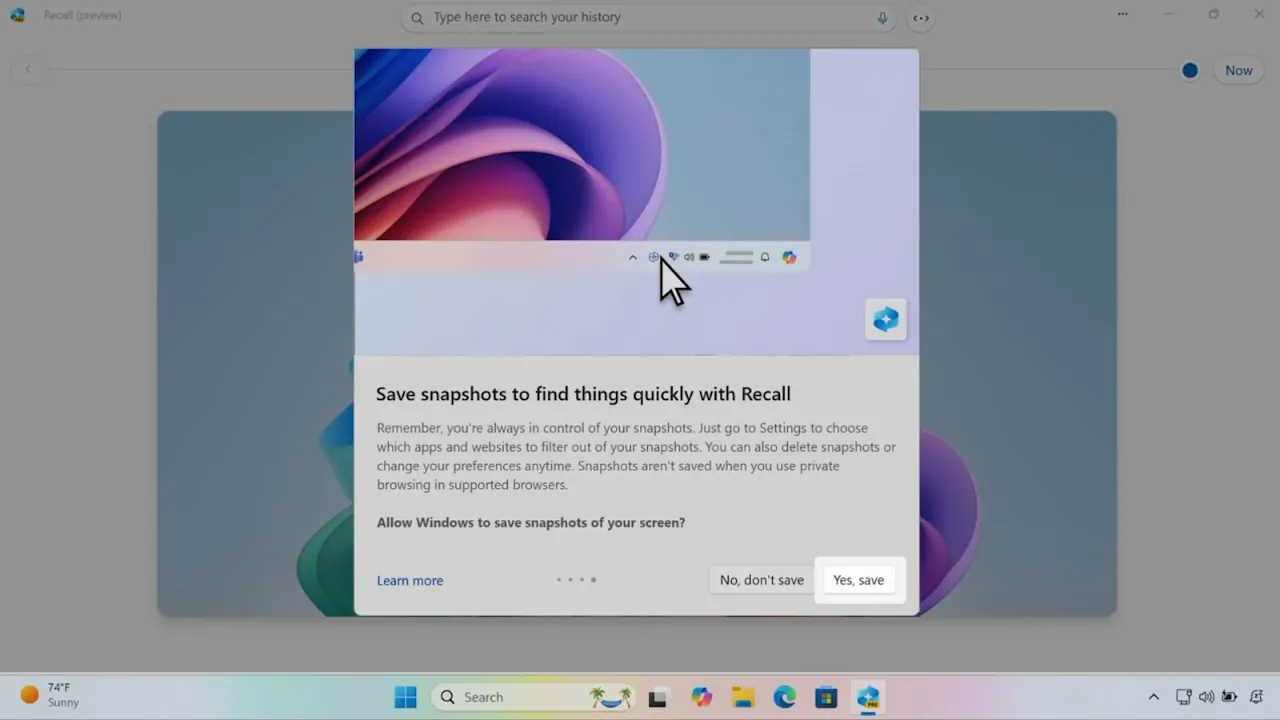Open the volume tray icon
1280x720 pixels.
(1206, 697)
